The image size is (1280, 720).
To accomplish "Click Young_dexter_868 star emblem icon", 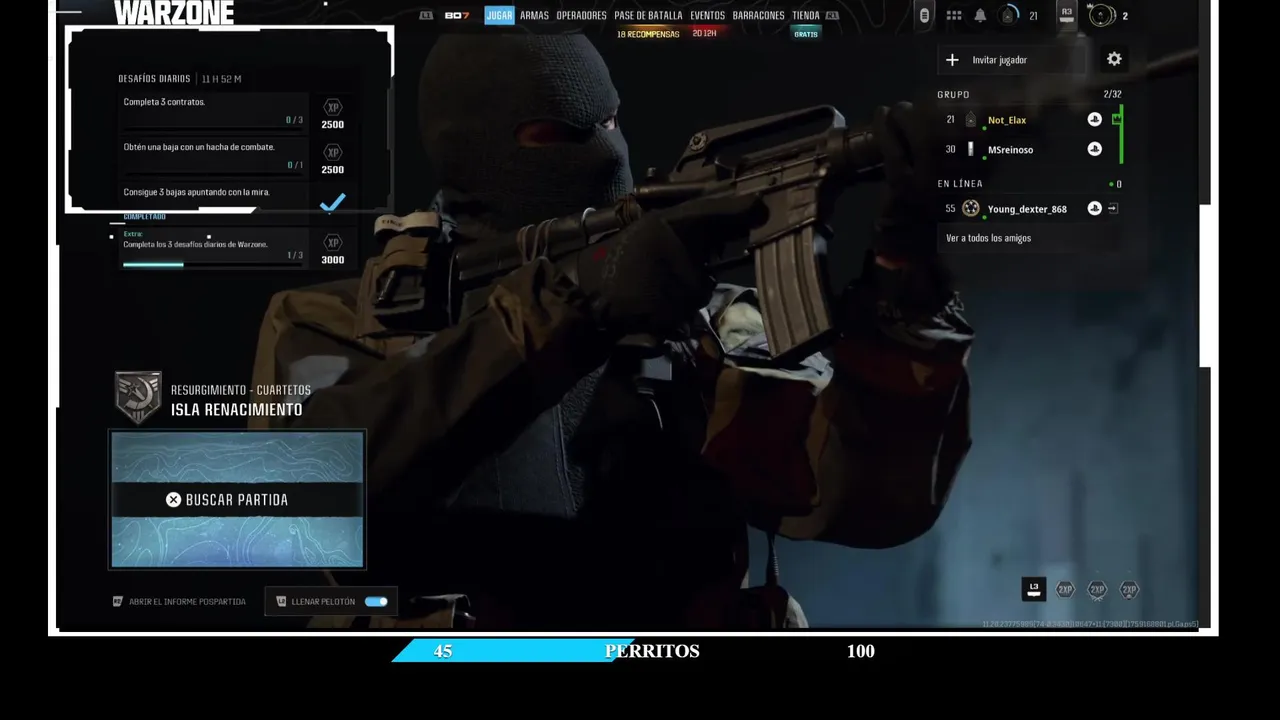I will 971,208.
